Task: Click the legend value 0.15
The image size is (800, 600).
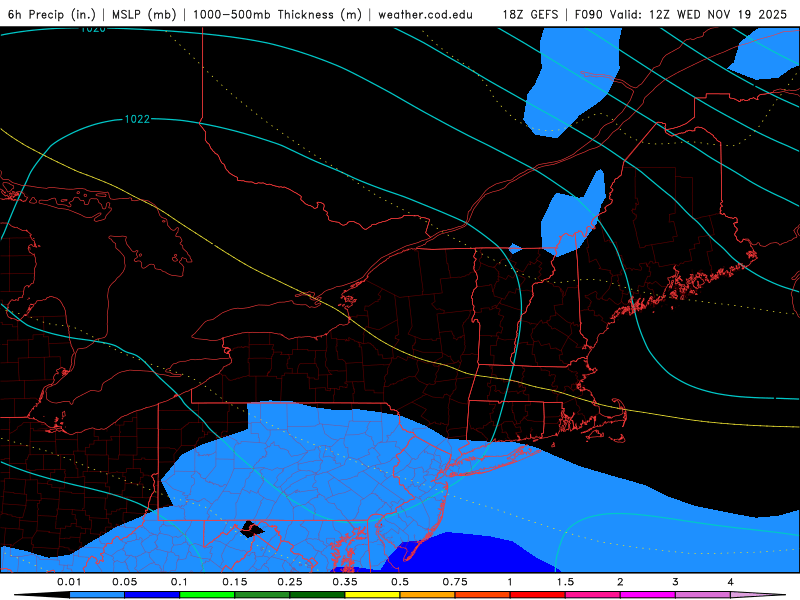Action: coord(235,582)
